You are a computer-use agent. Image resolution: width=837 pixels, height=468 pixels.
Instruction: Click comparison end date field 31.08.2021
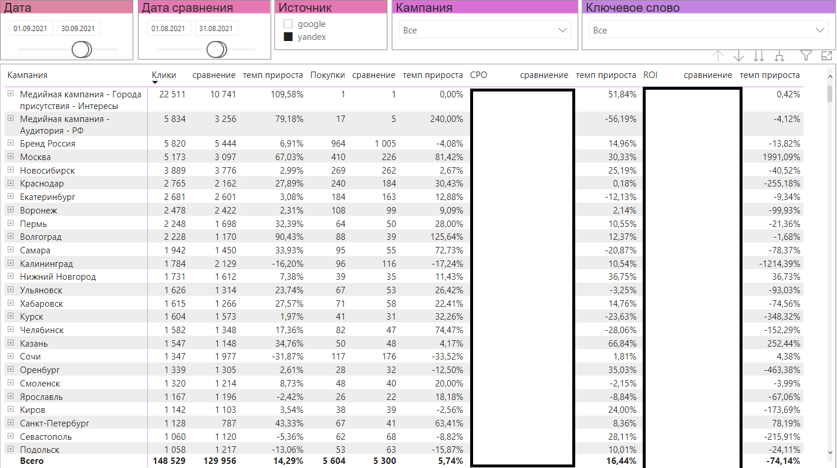[x=216, y=28]
